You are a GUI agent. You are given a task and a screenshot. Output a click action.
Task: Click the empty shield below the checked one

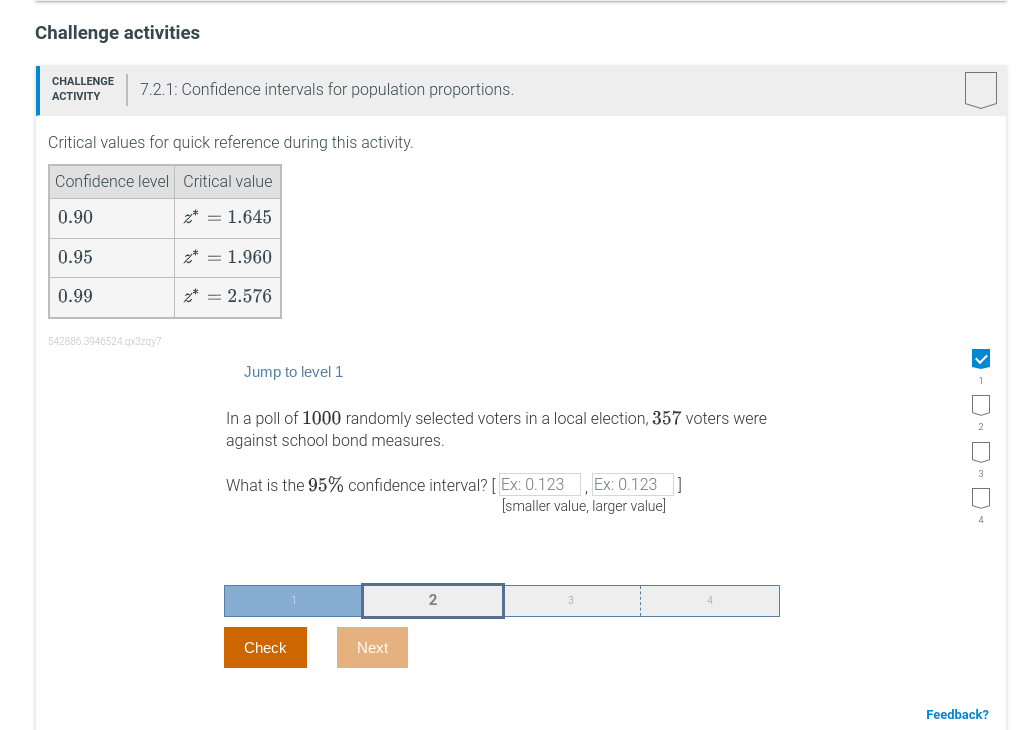click(980, 404)
